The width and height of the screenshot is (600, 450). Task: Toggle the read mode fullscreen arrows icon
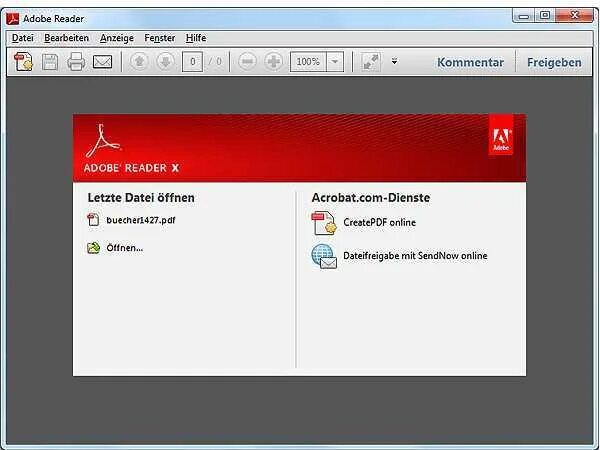(x=371, y=62)
